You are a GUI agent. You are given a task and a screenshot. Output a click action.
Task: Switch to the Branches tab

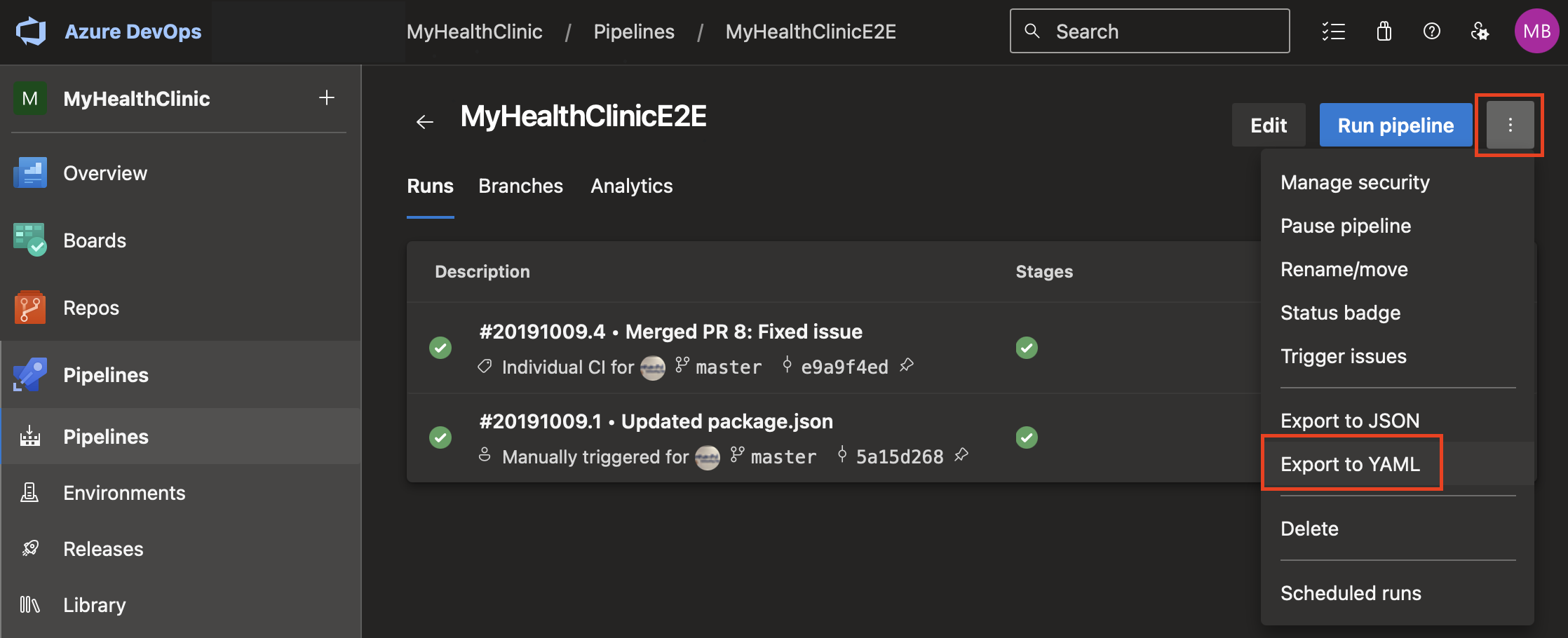(520, 186)
